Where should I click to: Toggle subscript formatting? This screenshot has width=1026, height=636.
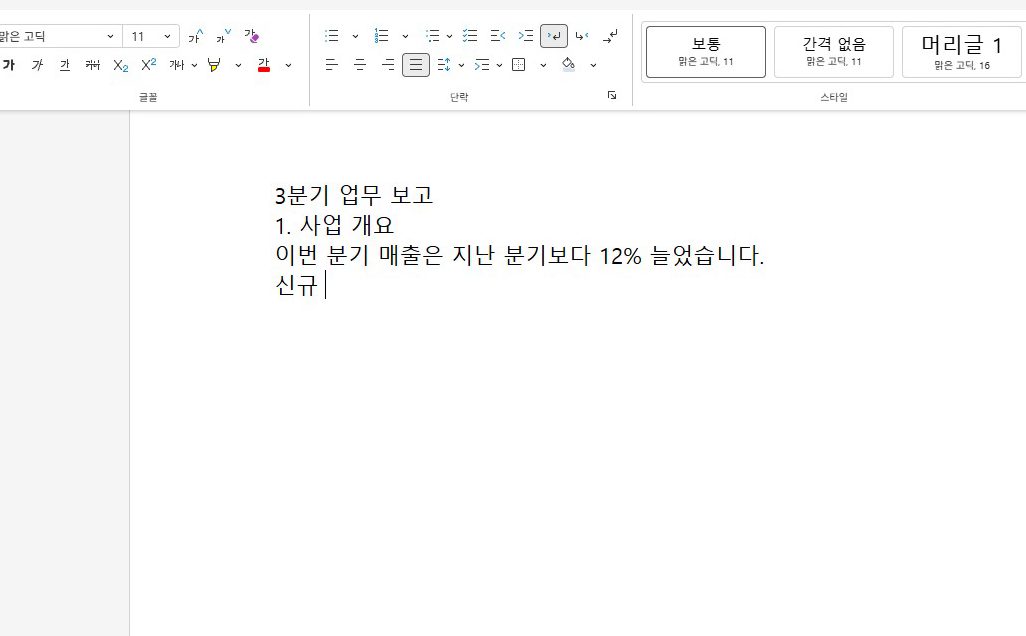(120, 65)
